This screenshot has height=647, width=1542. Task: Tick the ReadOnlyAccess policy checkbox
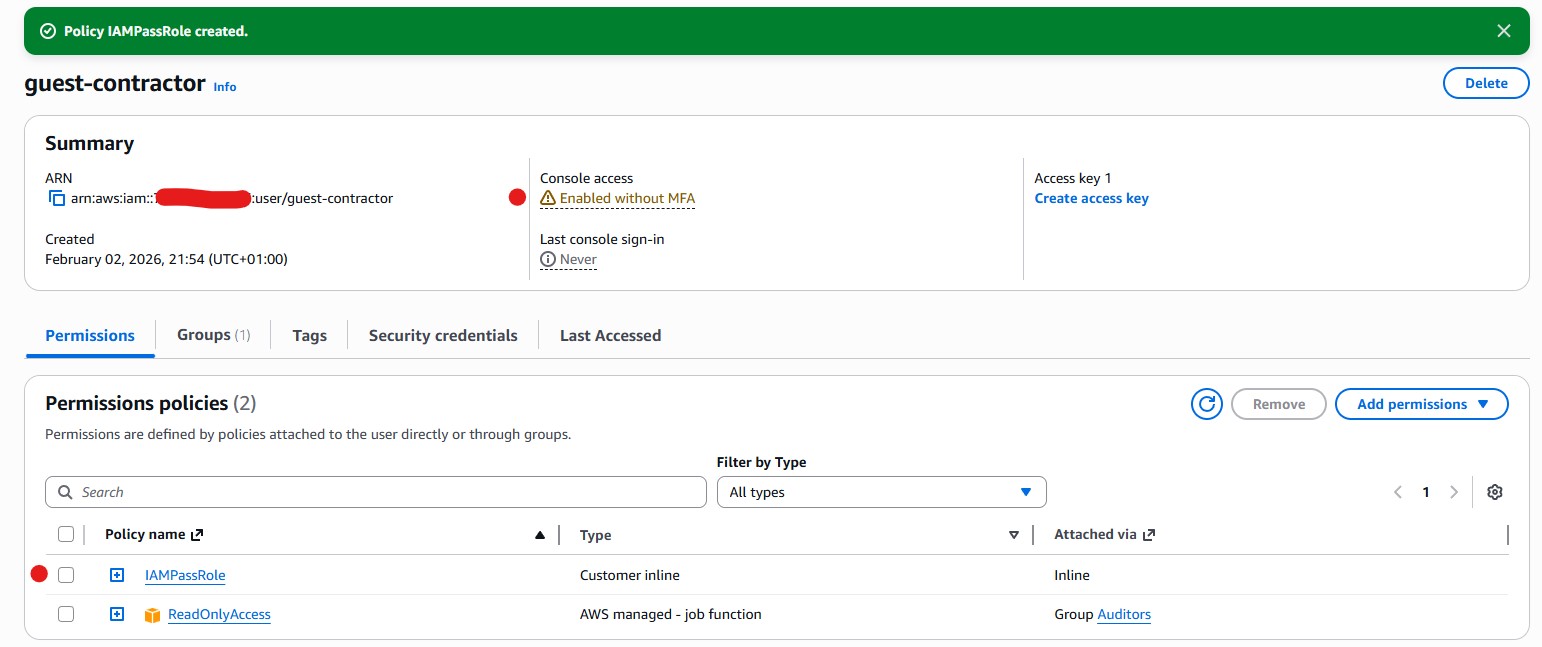point(66,614)
